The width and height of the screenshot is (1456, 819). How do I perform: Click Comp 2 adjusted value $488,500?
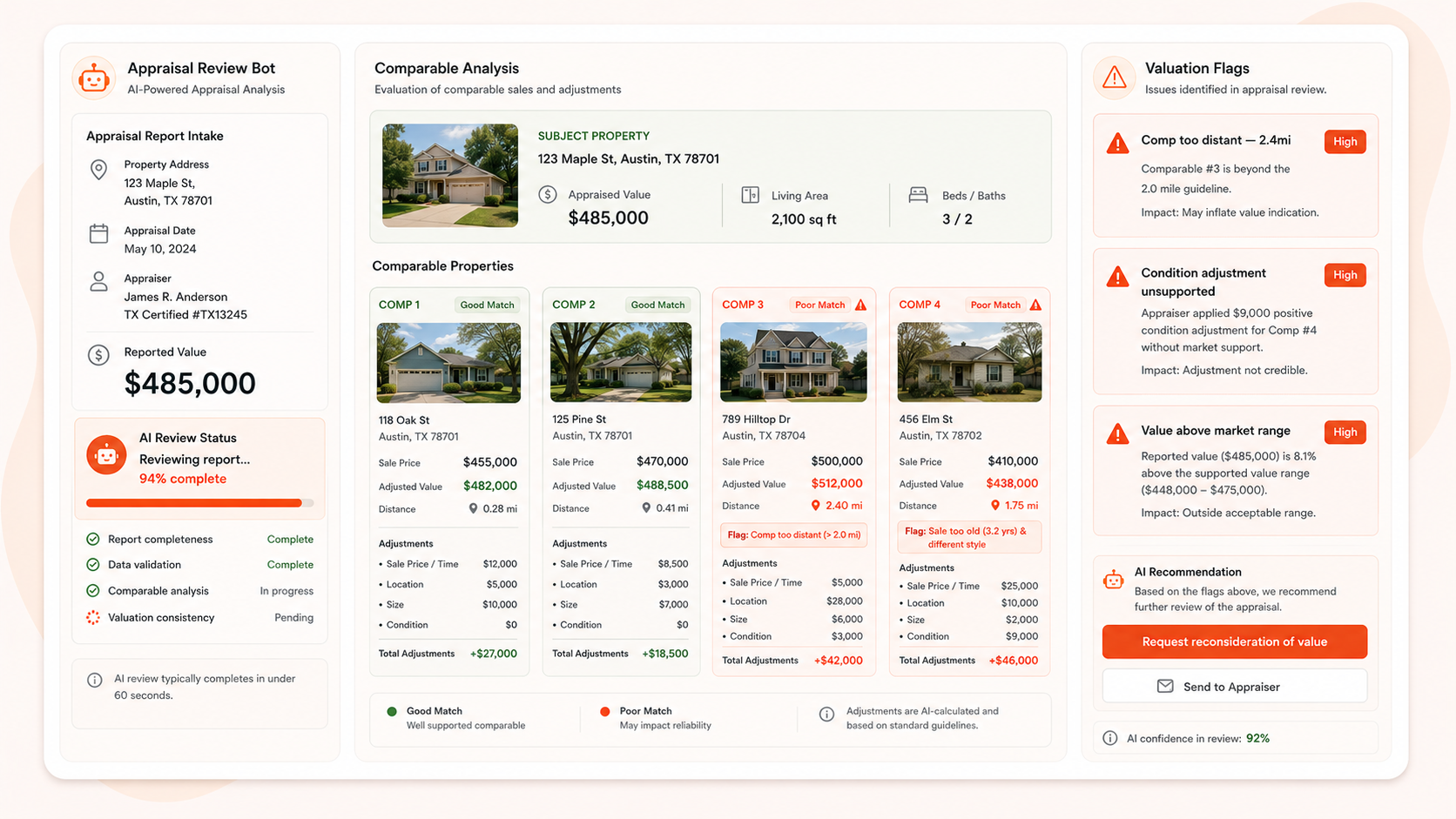(663, 486)
